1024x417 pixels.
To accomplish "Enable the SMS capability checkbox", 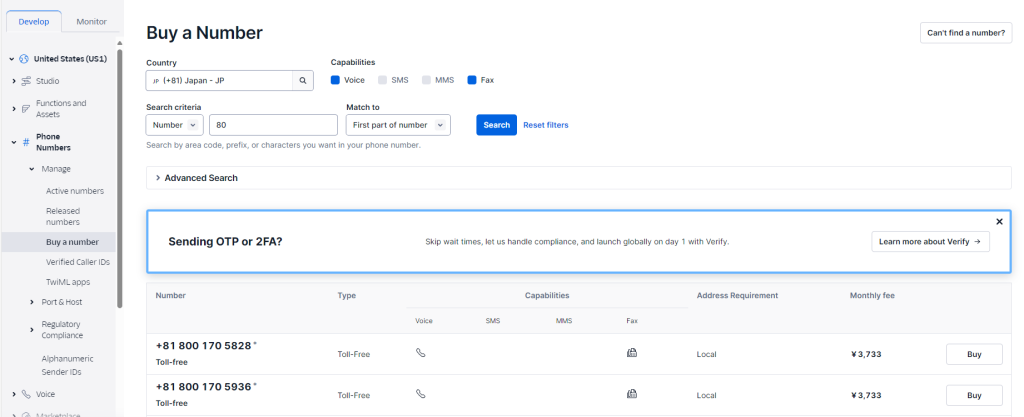I will (x=382, y=80).
